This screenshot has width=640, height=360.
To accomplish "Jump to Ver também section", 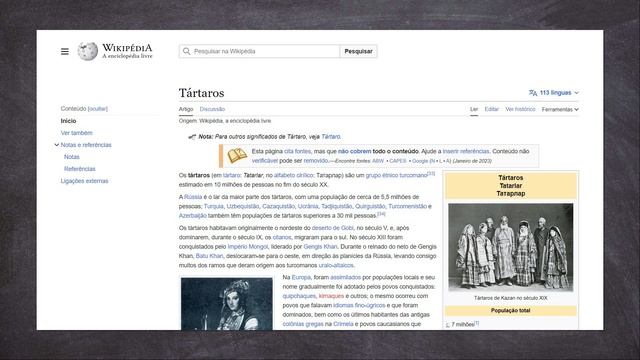I will 76,133.
